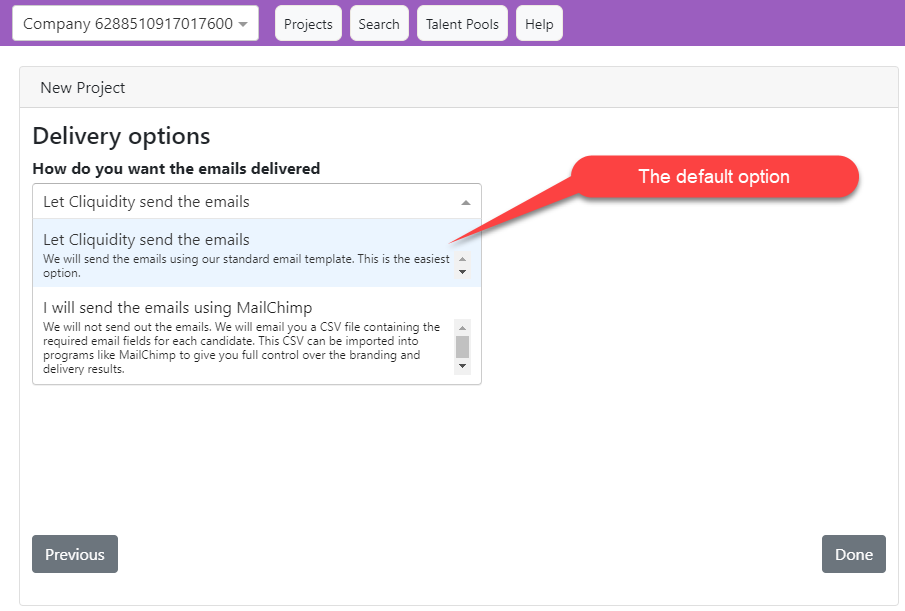Screen dimensions: 905x611
Task: Click scroll-down arrow in the Cliquidity option description
Action: 462,272
